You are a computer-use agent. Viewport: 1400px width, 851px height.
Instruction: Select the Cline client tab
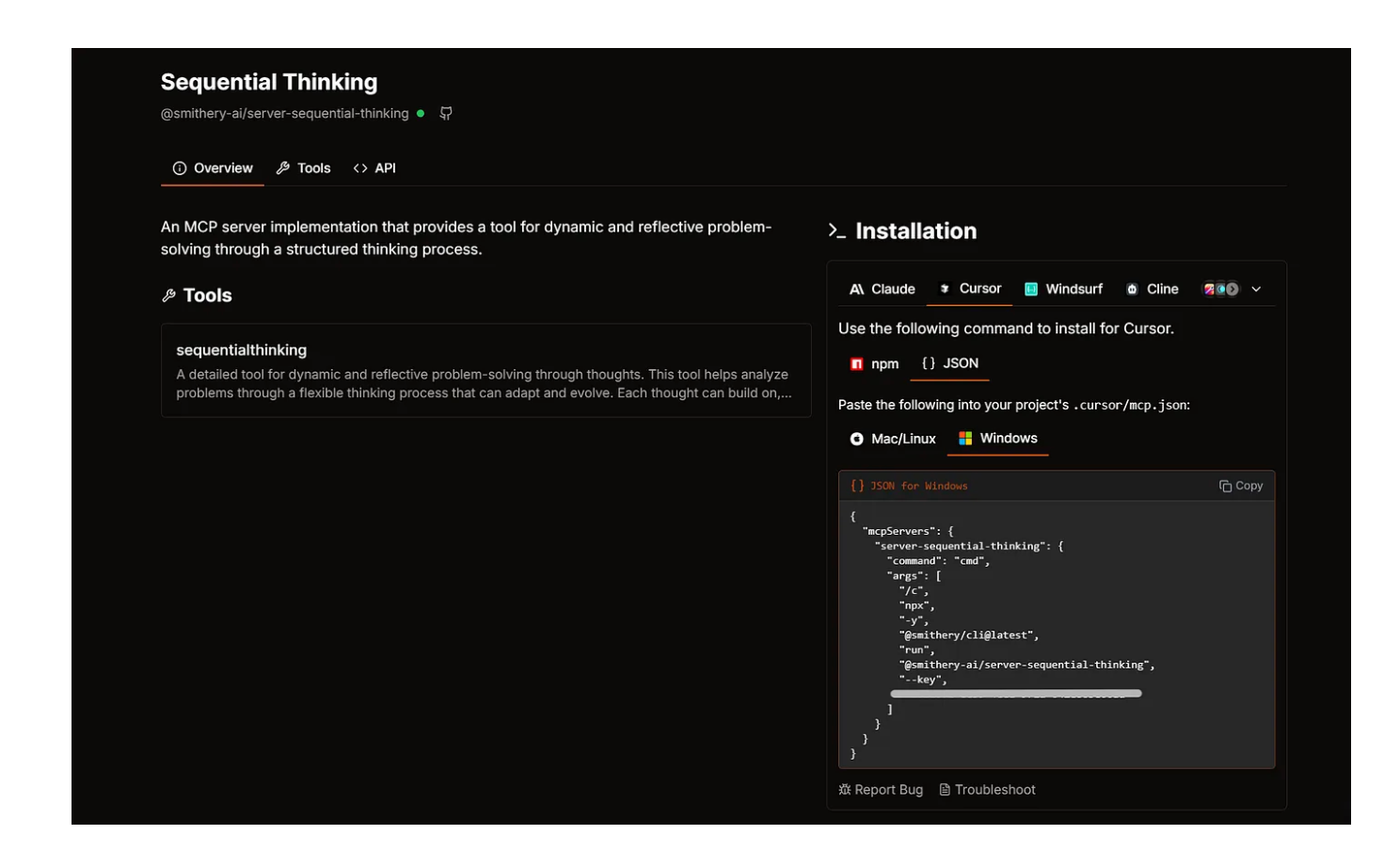[x=1153, y=289]
